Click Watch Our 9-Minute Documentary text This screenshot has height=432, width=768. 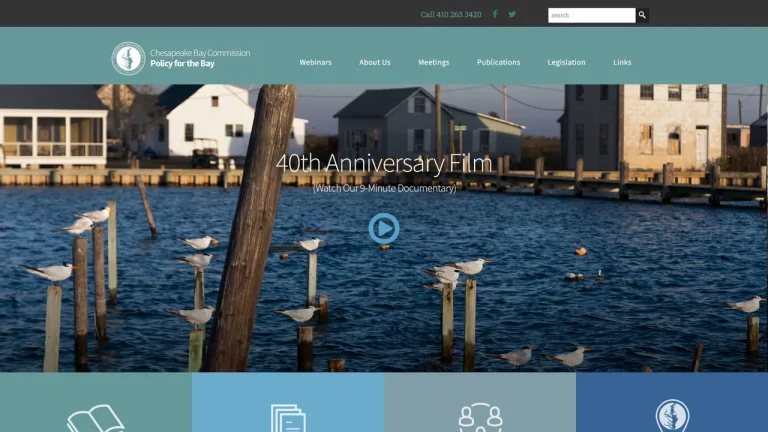pyautogui.click(x=384, y=188)
